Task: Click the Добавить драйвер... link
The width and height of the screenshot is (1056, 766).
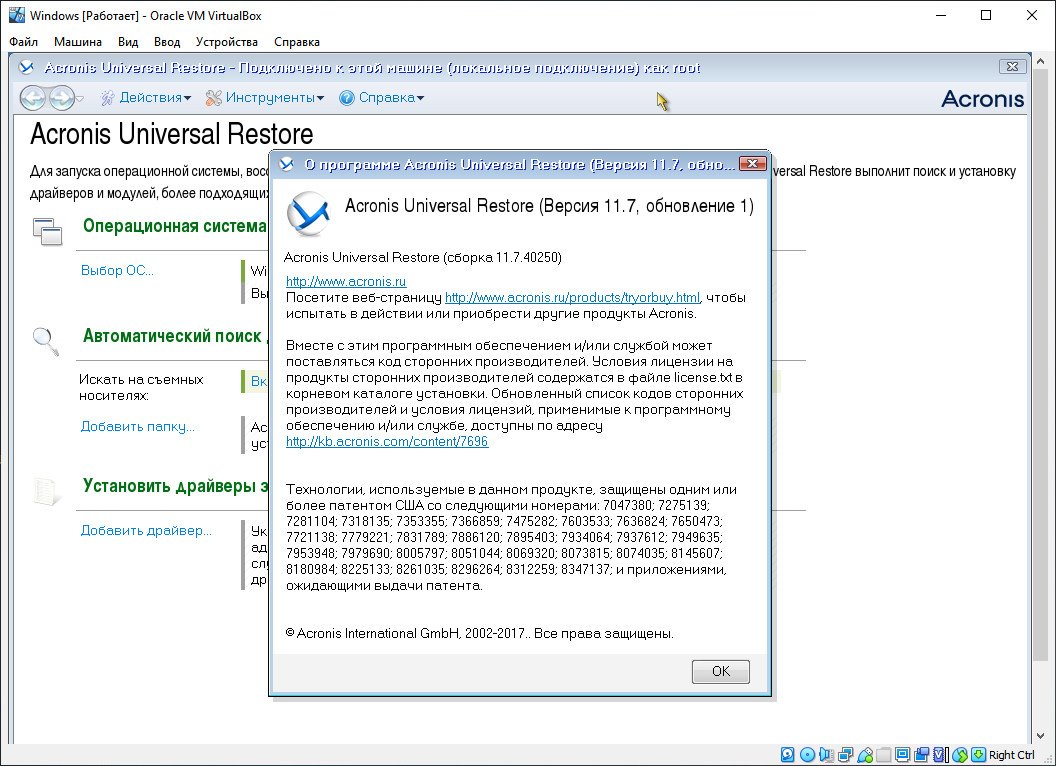Action: (146, 531)
